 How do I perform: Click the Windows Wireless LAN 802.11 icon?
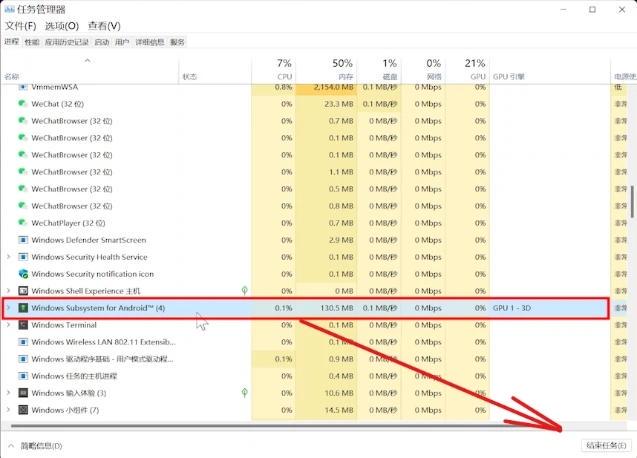(x=23, y=342)
